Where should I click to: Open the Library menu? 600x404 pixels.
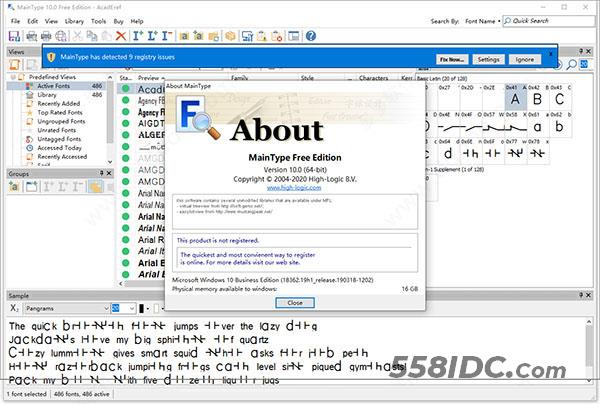coord(74,21)
